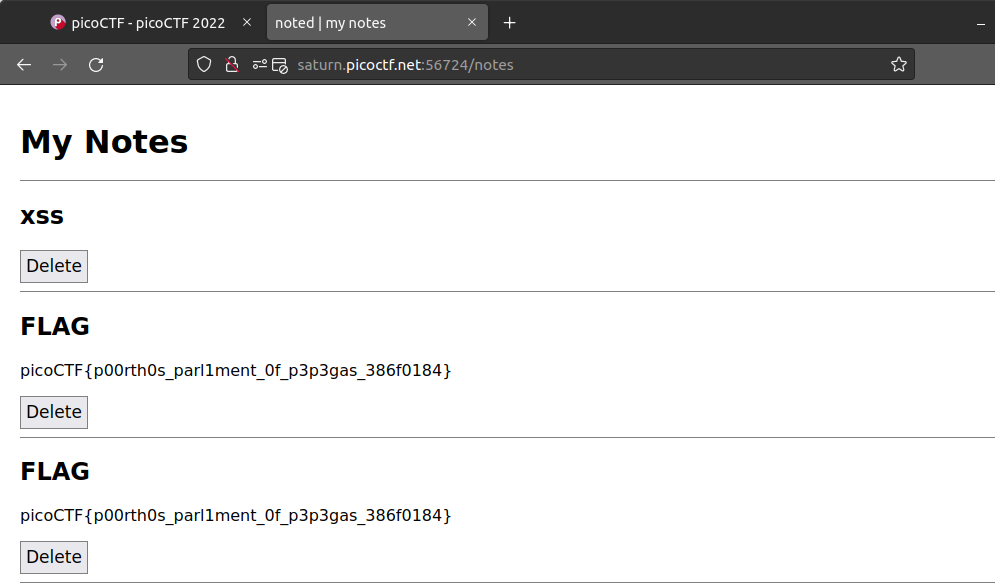Click the picoCTF favicon on first tab

(x=58, y=23)
